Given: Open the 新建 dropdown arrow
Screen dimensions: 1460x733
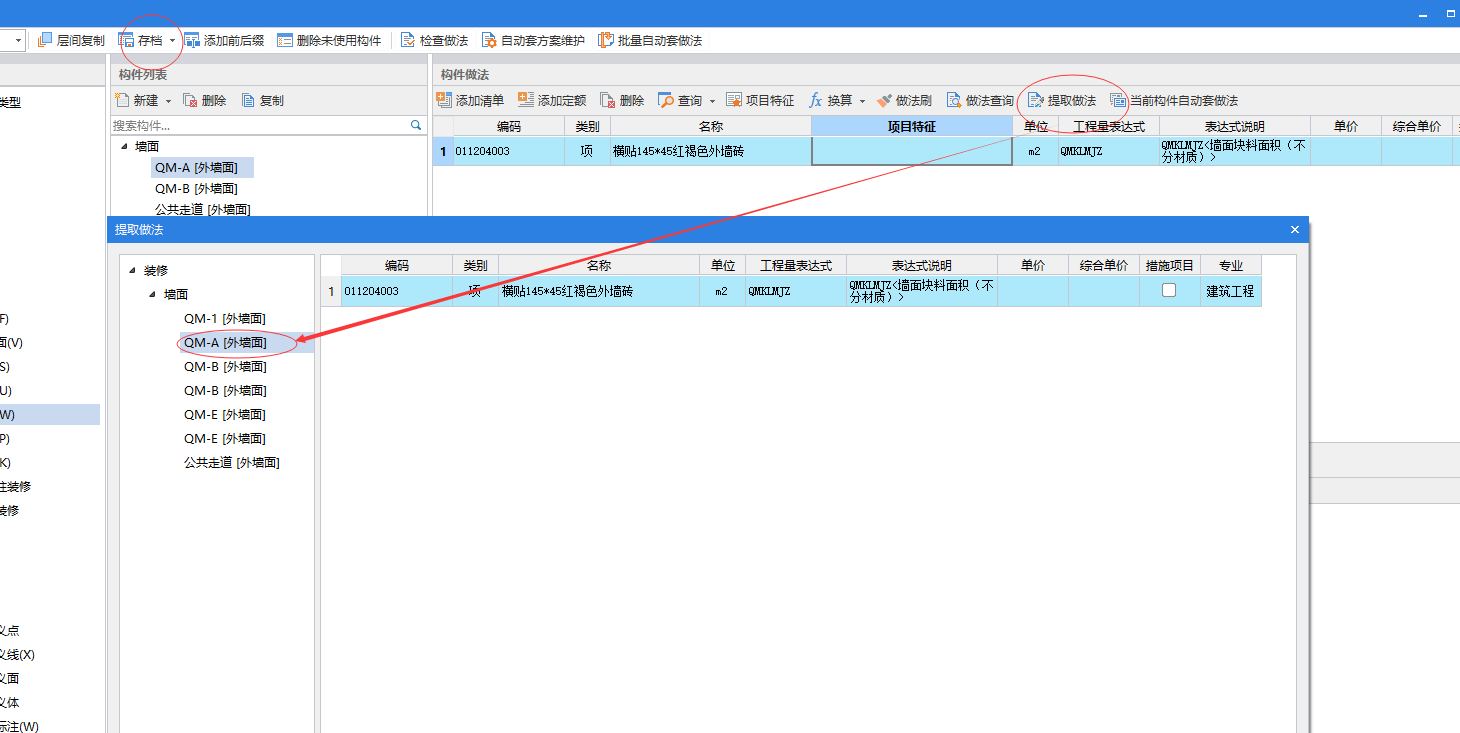Looking at the screenshot, I should [x=168, y=101].
